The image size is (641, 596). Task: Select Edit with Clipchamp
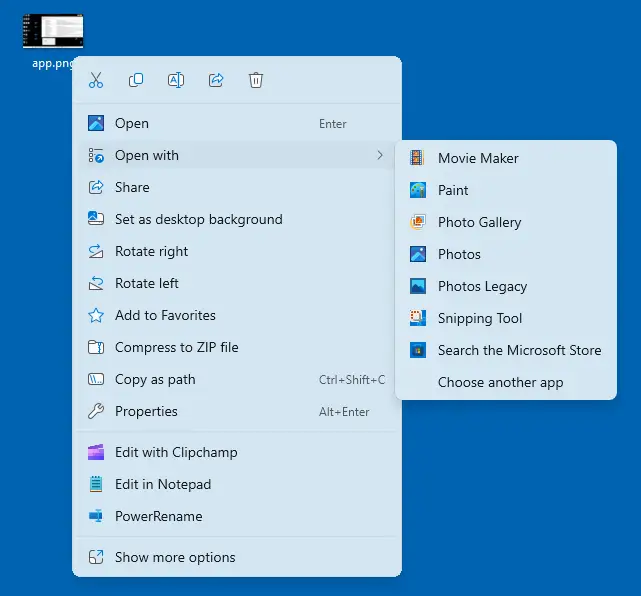[x=237, y=452]
